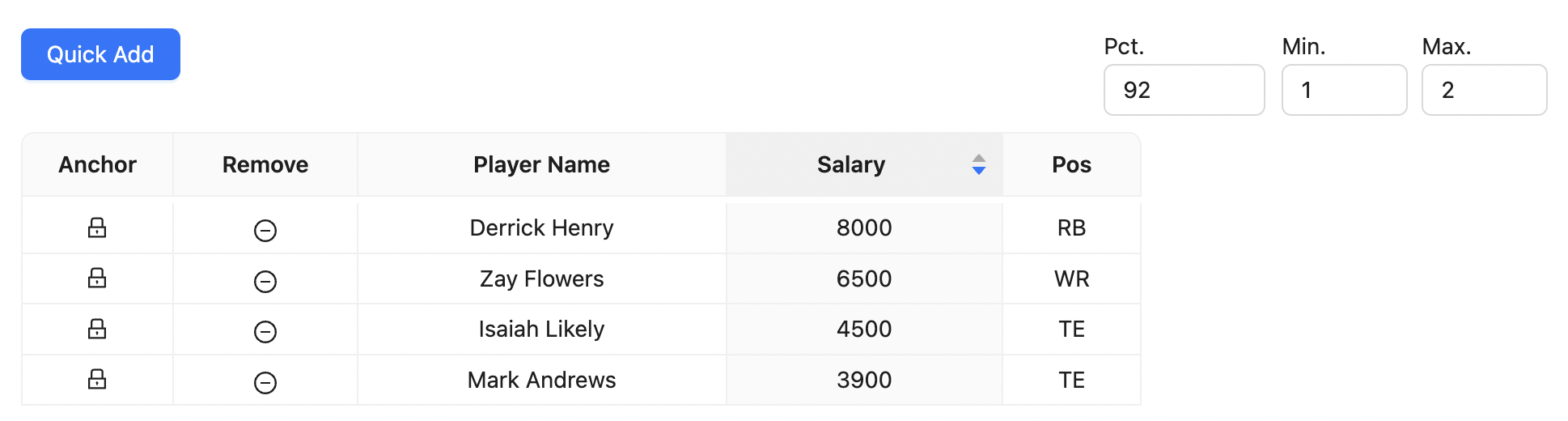Focus the Pct. input field

[x=1184, y=90]
